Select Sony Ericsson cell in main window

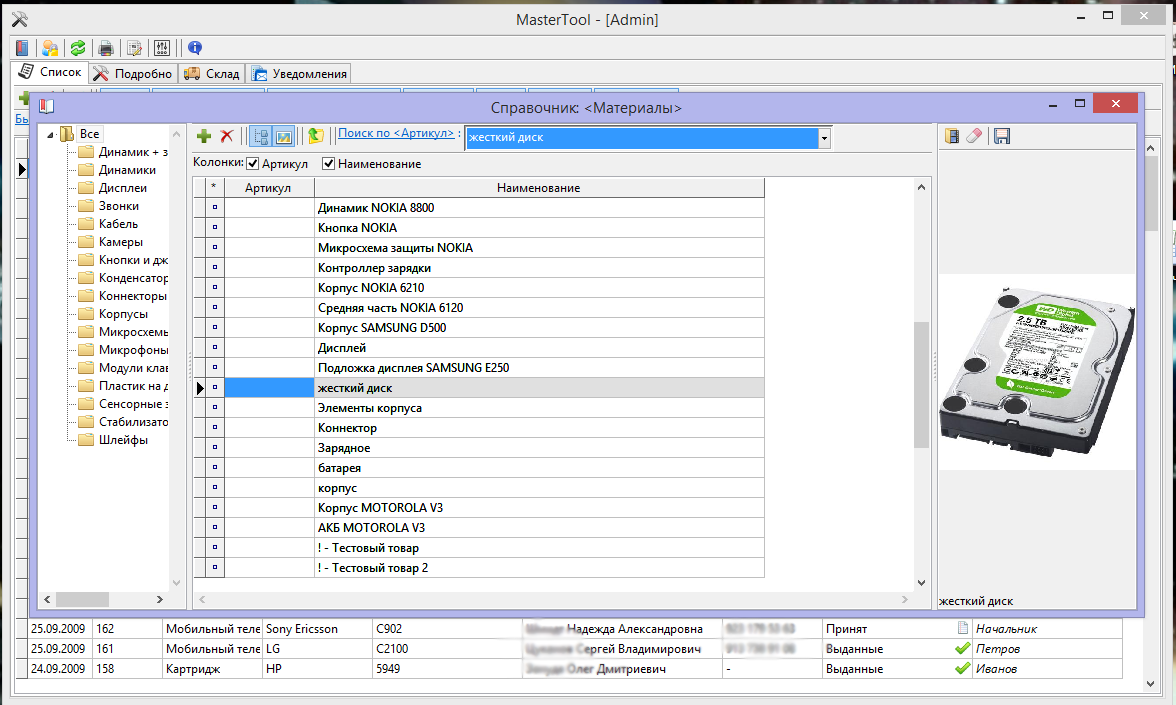pos(317,628)
